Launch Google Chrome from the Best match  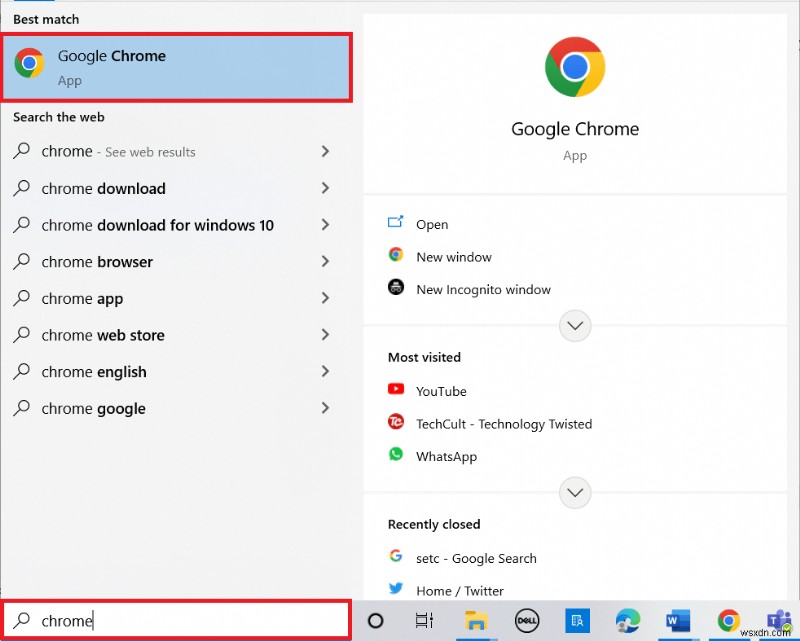[x=177, y=67]
